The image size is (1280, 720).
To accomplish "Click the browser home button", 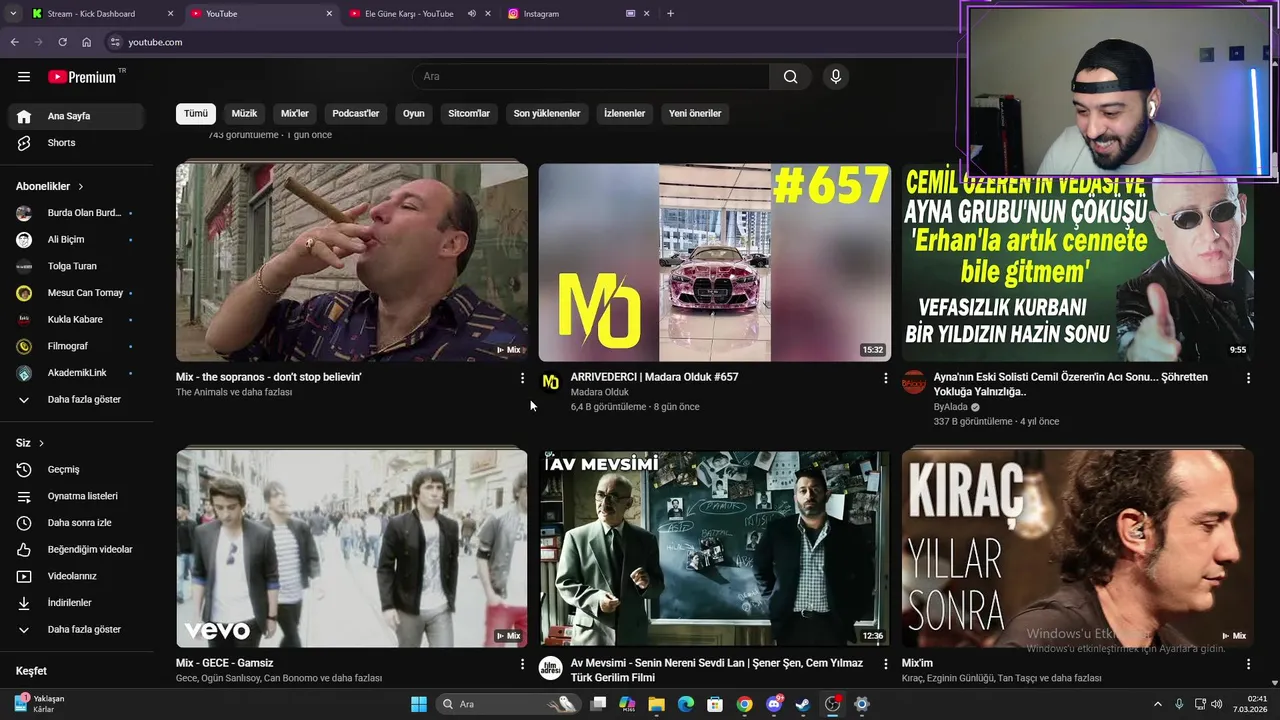I will coord(86,42).
